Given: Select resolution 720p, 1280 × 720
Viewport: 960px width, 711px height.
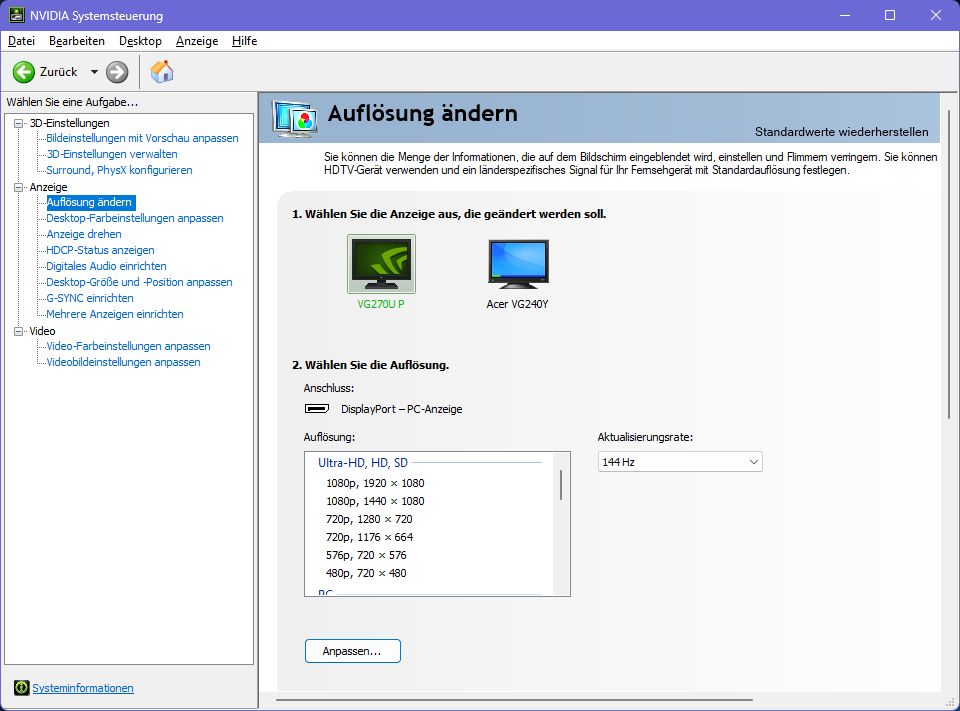Looking at the screenshot, I should (369, 519).
